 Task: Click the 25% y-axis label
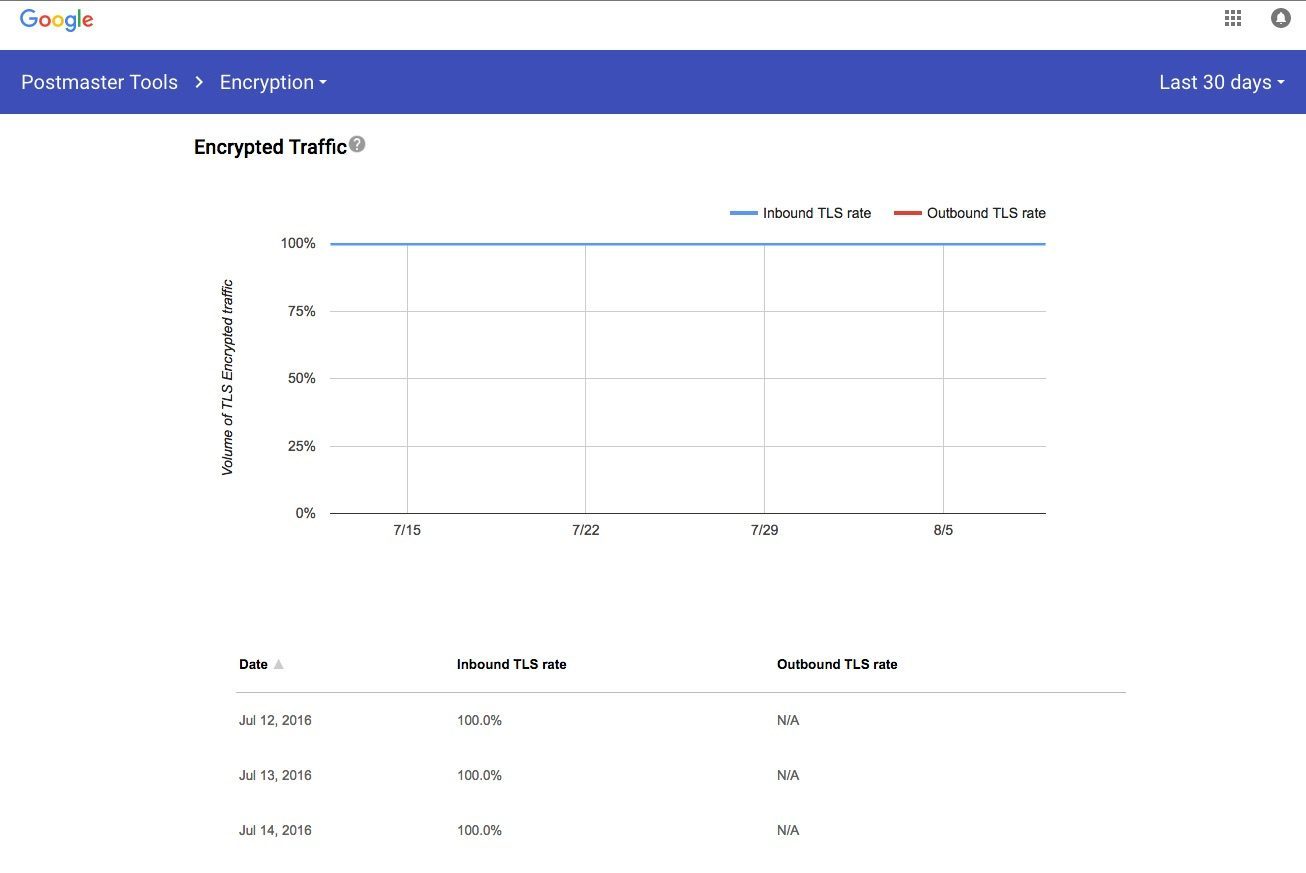click(302, 446)
